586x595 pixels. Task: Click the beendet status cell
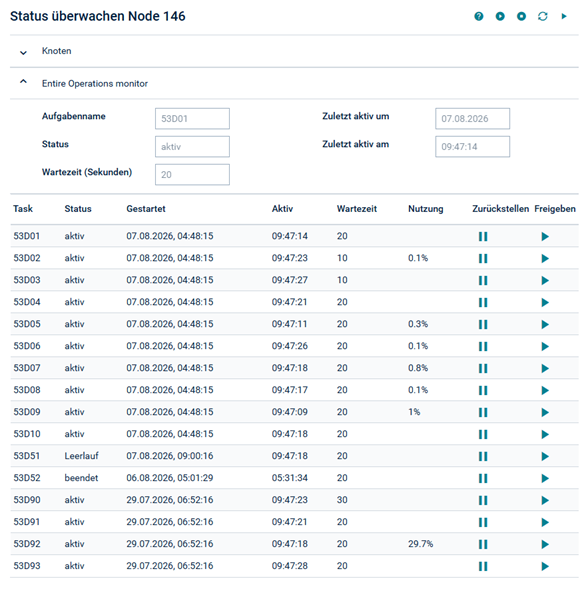[81, 478]
